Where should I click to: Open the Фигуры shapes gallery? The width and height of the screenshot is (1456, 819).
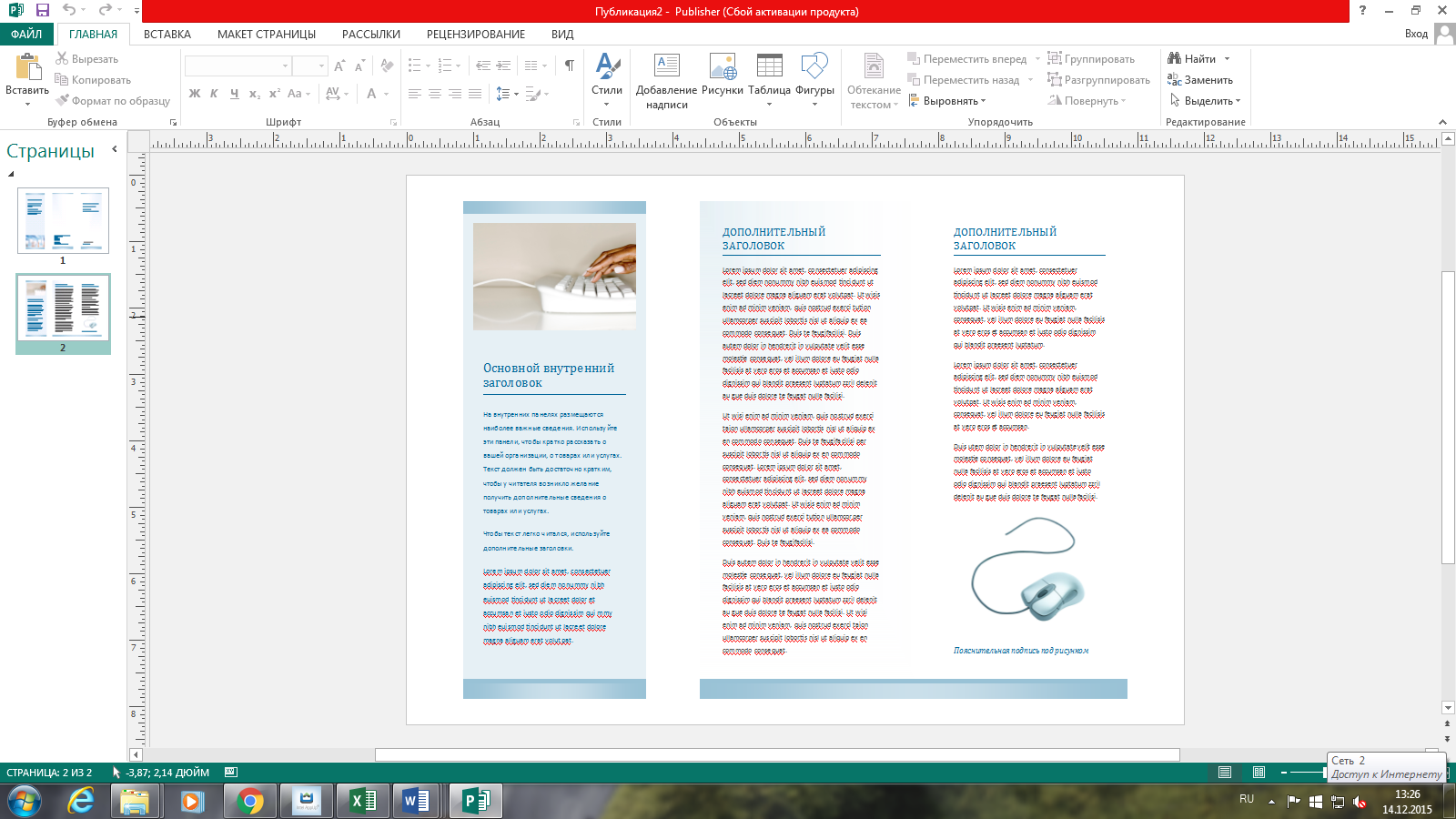tap(814, 80)
